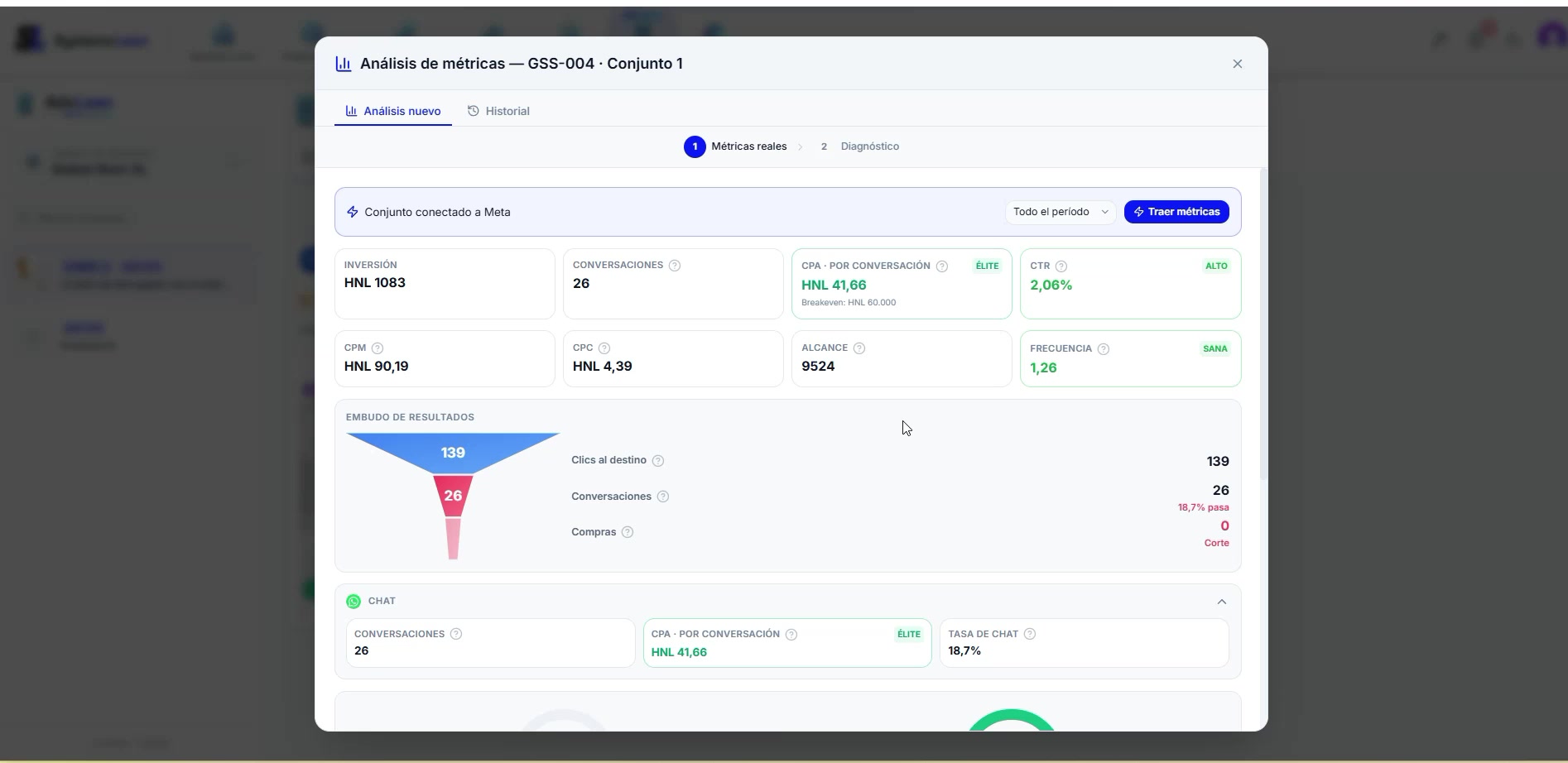Close the Análisis de métricas dialog
Image resolution: width=1568 pixels, height=763 pixels.
(x=1237, y=64)
